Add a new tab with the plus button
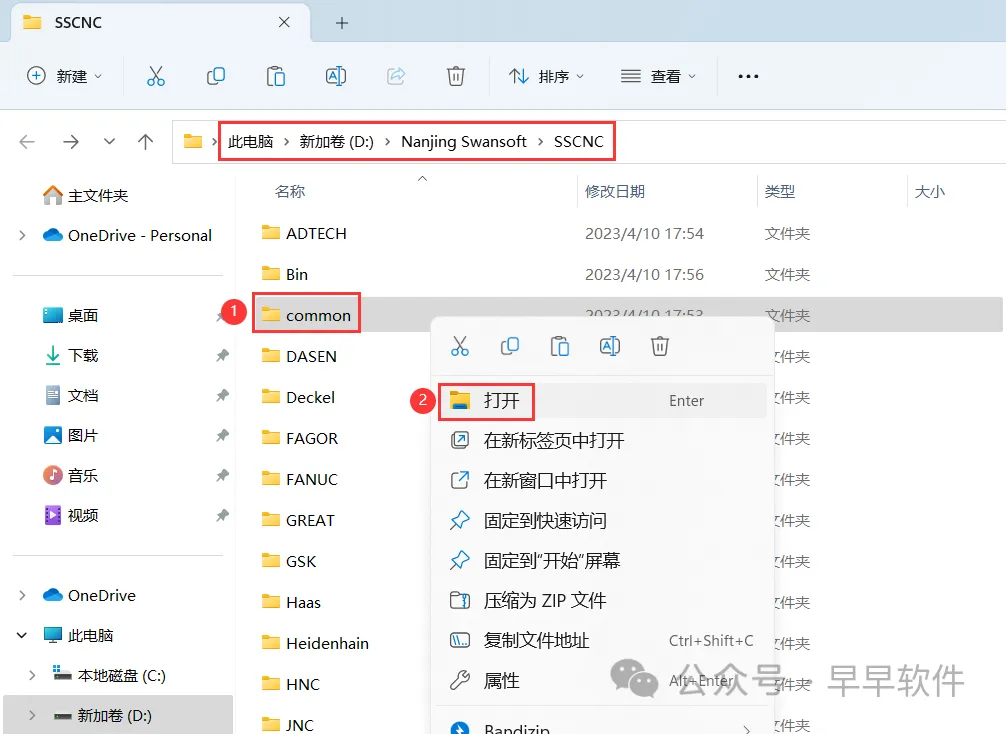 [x=342, y=23]
